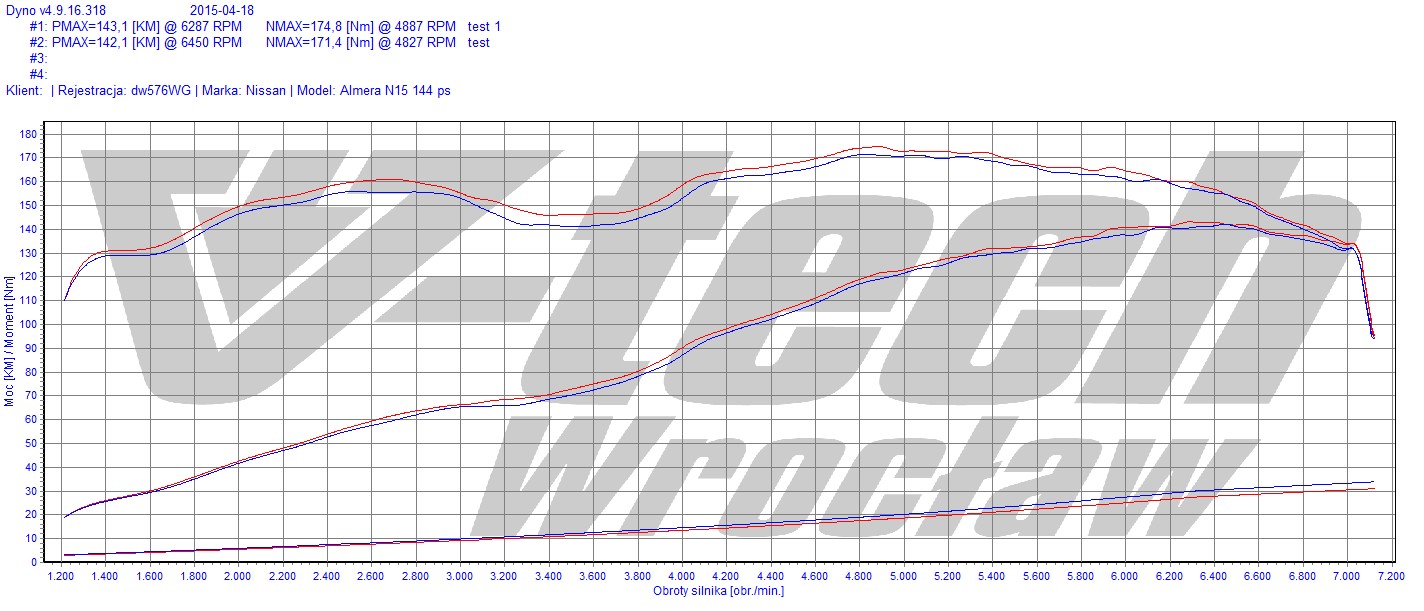Click the 'Obroty silnika' x-axis title
Image resolution: width=1424 pixels, height=611 pixels.
718,591
